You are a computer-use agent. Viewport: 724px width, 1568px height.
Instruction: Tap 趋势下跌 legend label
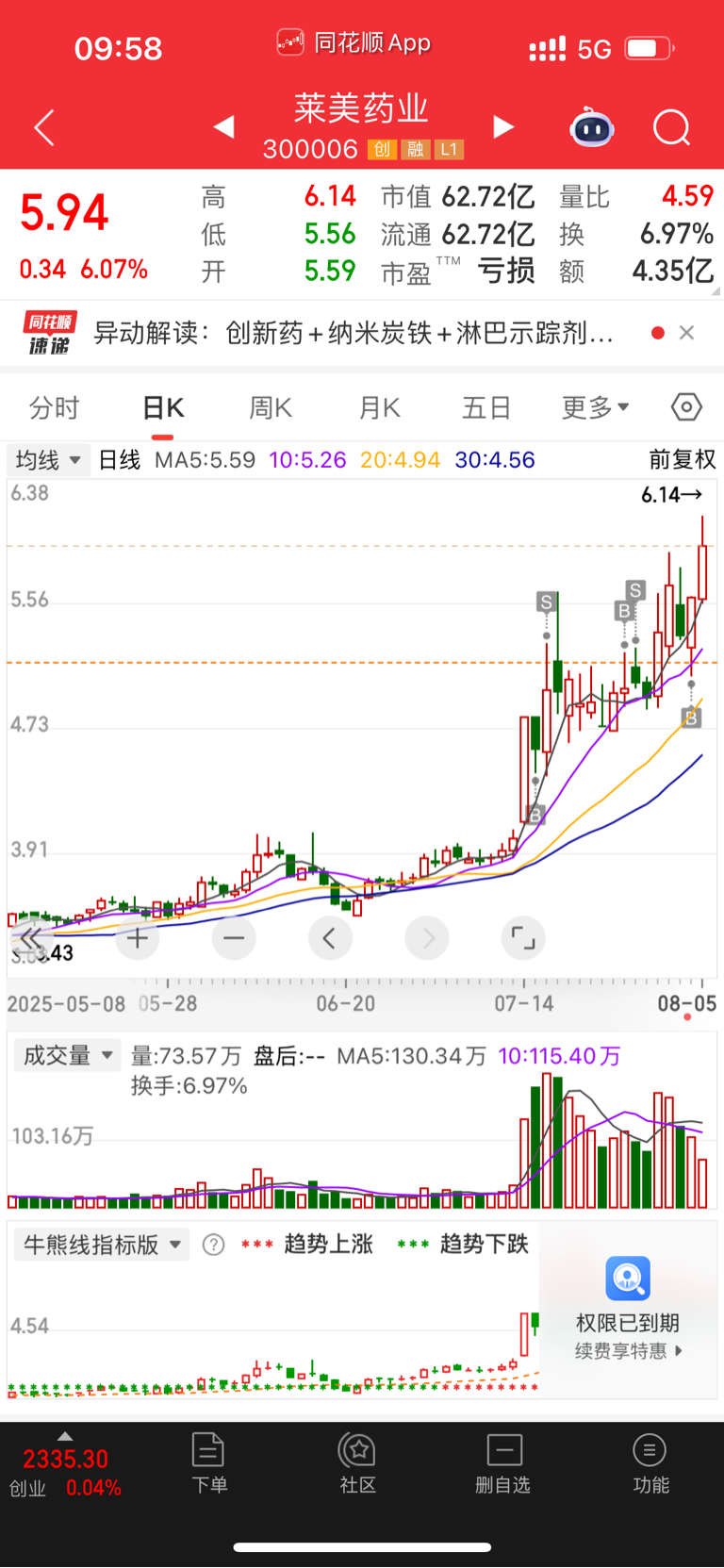pyautogui.click(x=484, y=1245)
